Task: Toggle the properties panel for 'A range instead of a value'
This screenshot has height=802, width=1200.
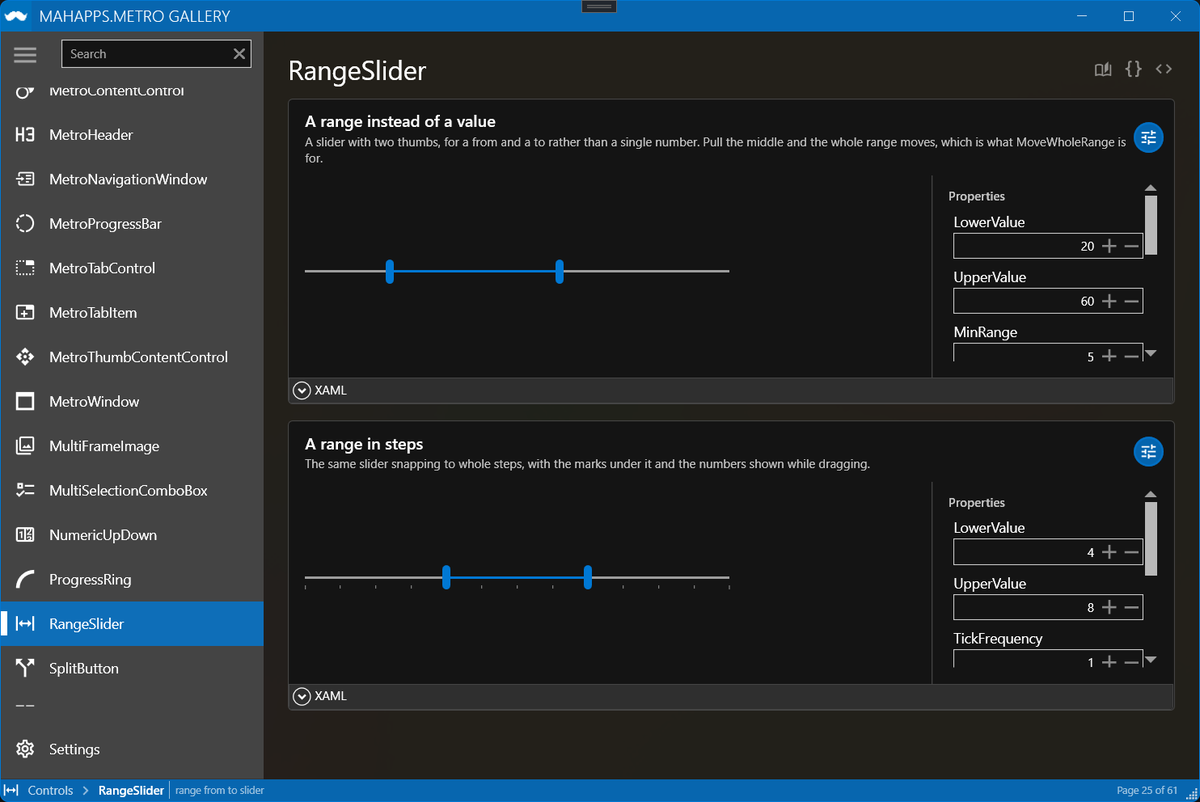Action: coord(1148,137)
